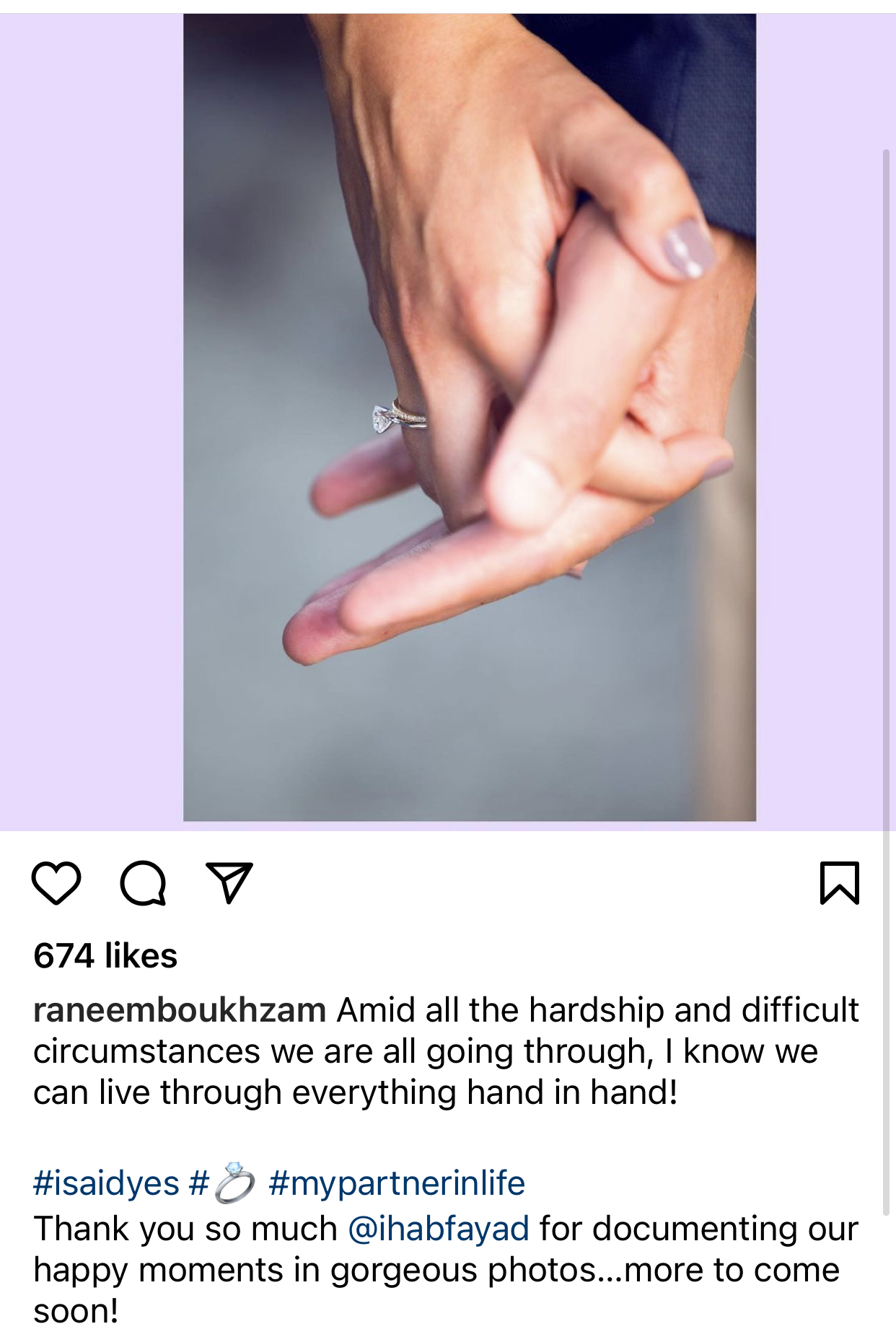Open the #isaidyes hashtag
896x1342 pixels.
click(x=106, y=1184)
